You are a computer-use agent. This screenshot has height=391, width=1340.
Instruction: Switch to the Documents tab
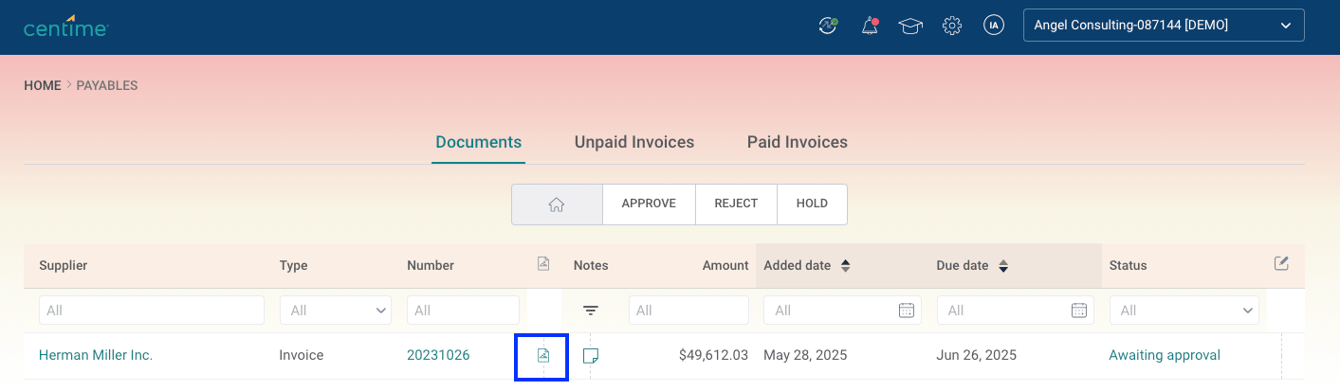coord(478,142)
